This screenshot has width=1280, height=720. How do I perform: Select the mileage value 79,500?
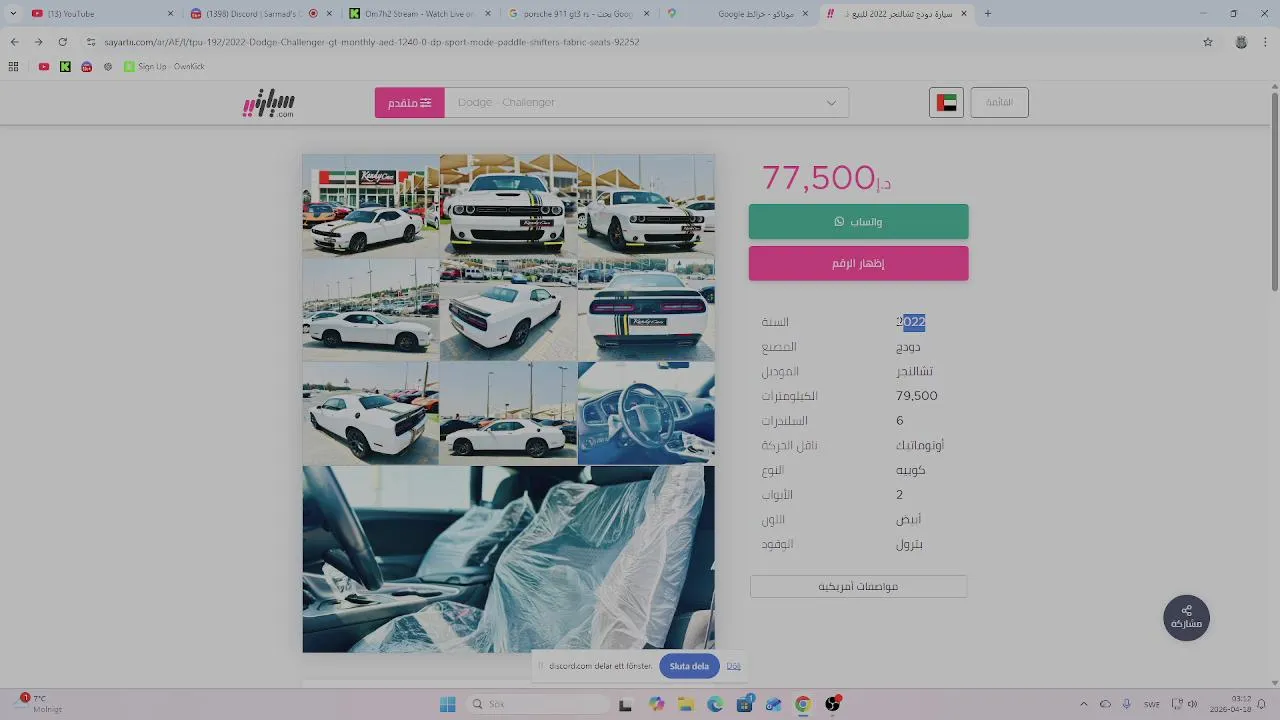click(917, 396)
